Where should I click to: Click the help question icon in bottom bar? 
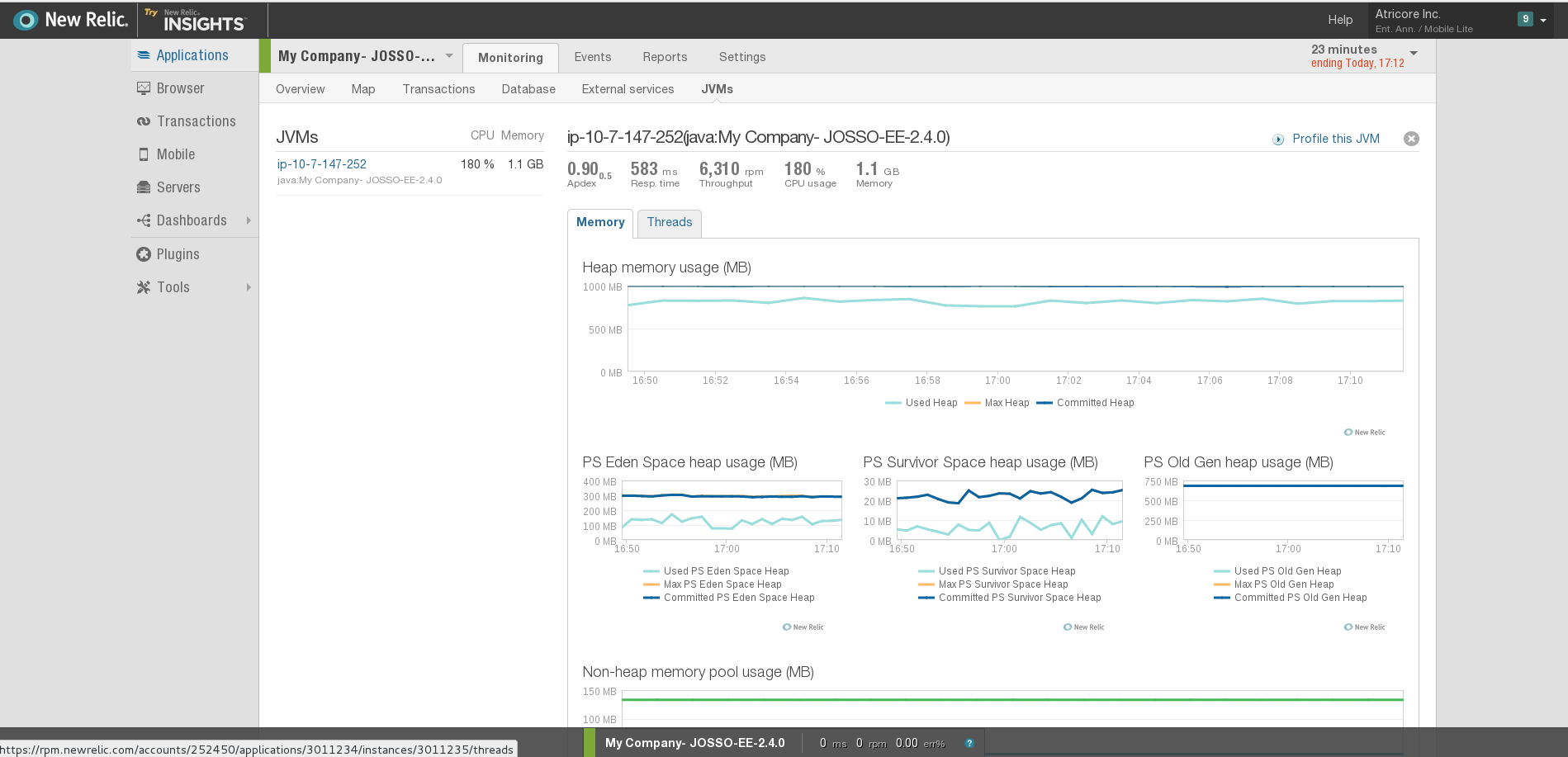[969, 743]
